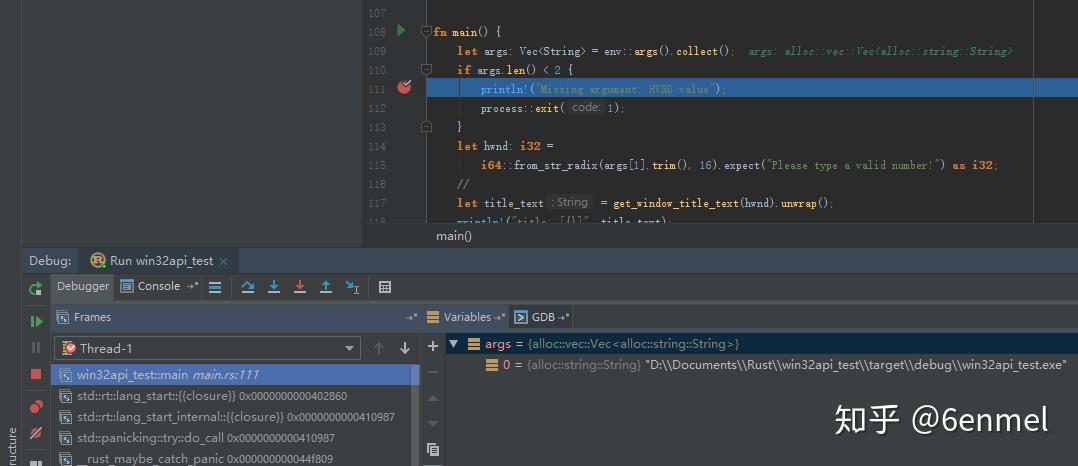The height and width of the screenshot is (466, 1078).
Task: Select frame std::rt::lang_start::{{closure}} 0x402860
Action: 231,397
